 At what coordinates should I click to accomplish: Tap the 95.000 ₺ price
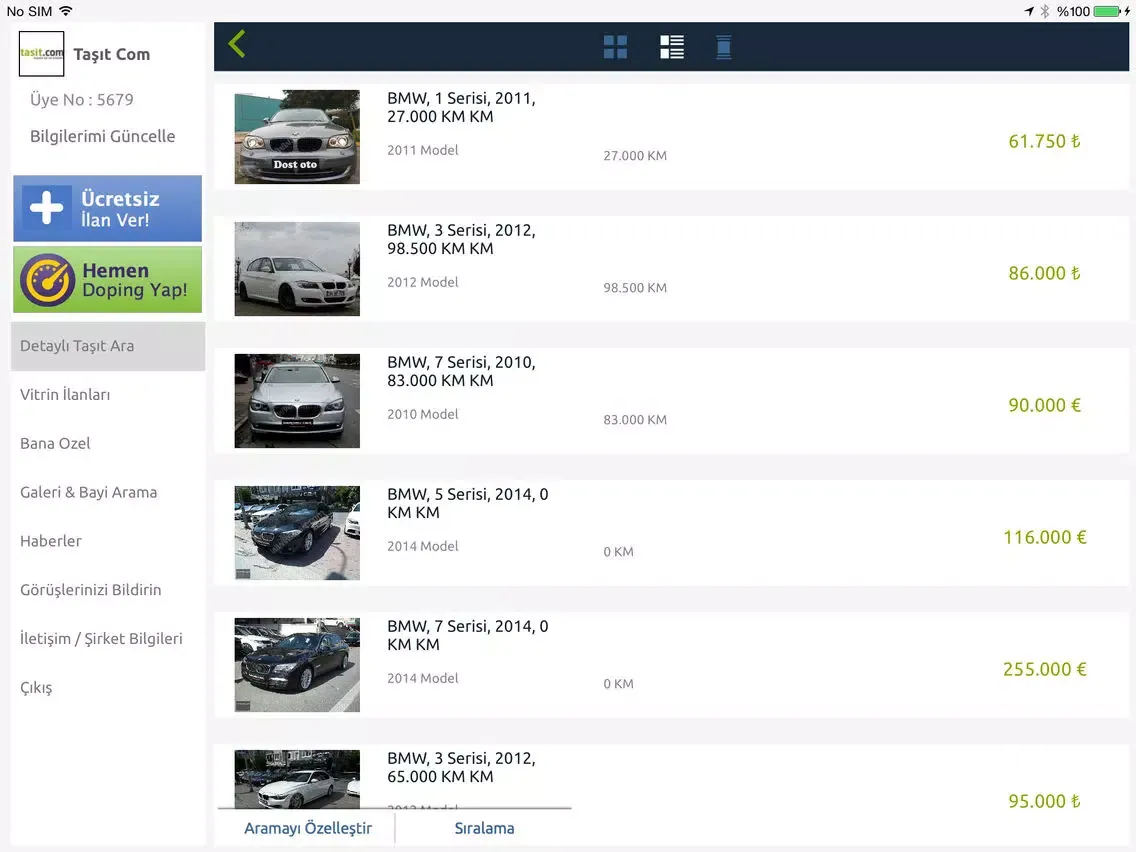click(1044, 801)
